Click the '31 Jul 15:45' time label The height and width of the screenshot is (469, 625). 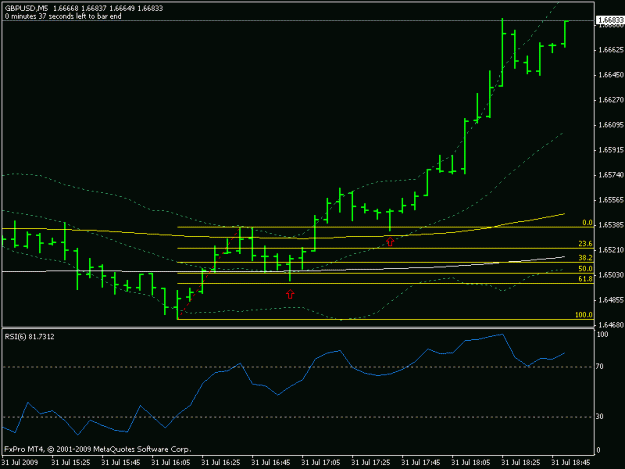121,463
